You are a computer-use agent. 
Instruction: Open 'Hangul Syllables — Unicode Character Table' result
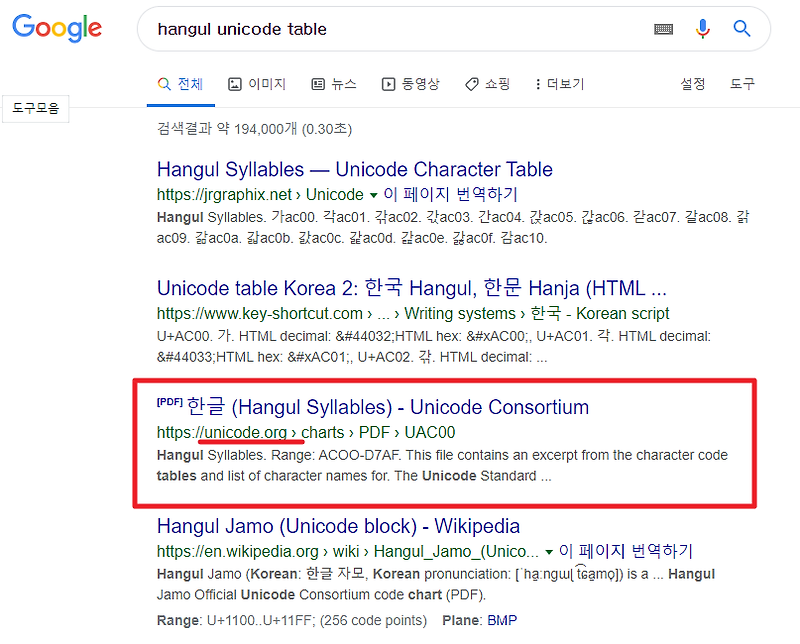(x=355, y=169)
